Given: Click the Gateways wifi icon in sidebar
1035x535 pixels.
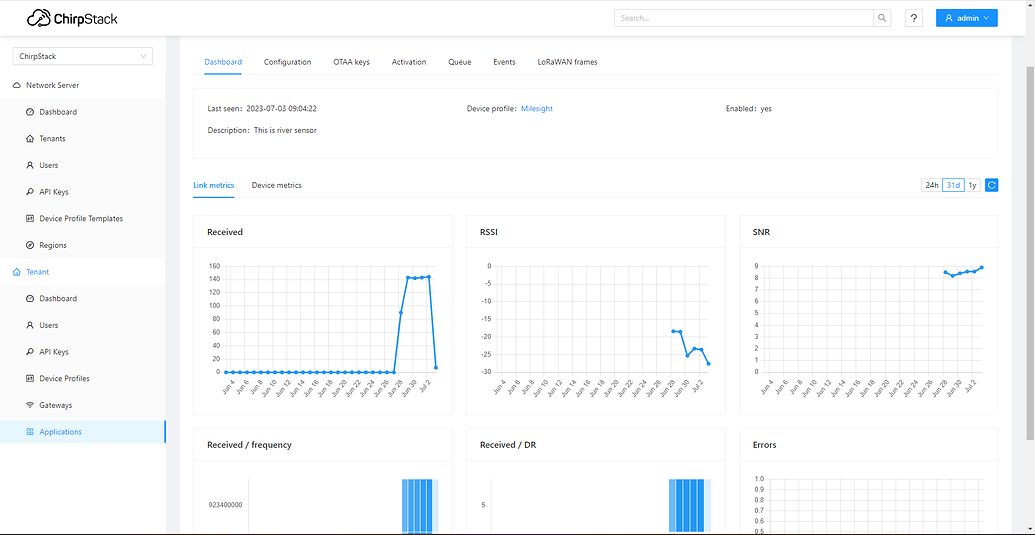Looking at the screenshot, I should click(x=30, y=405).
